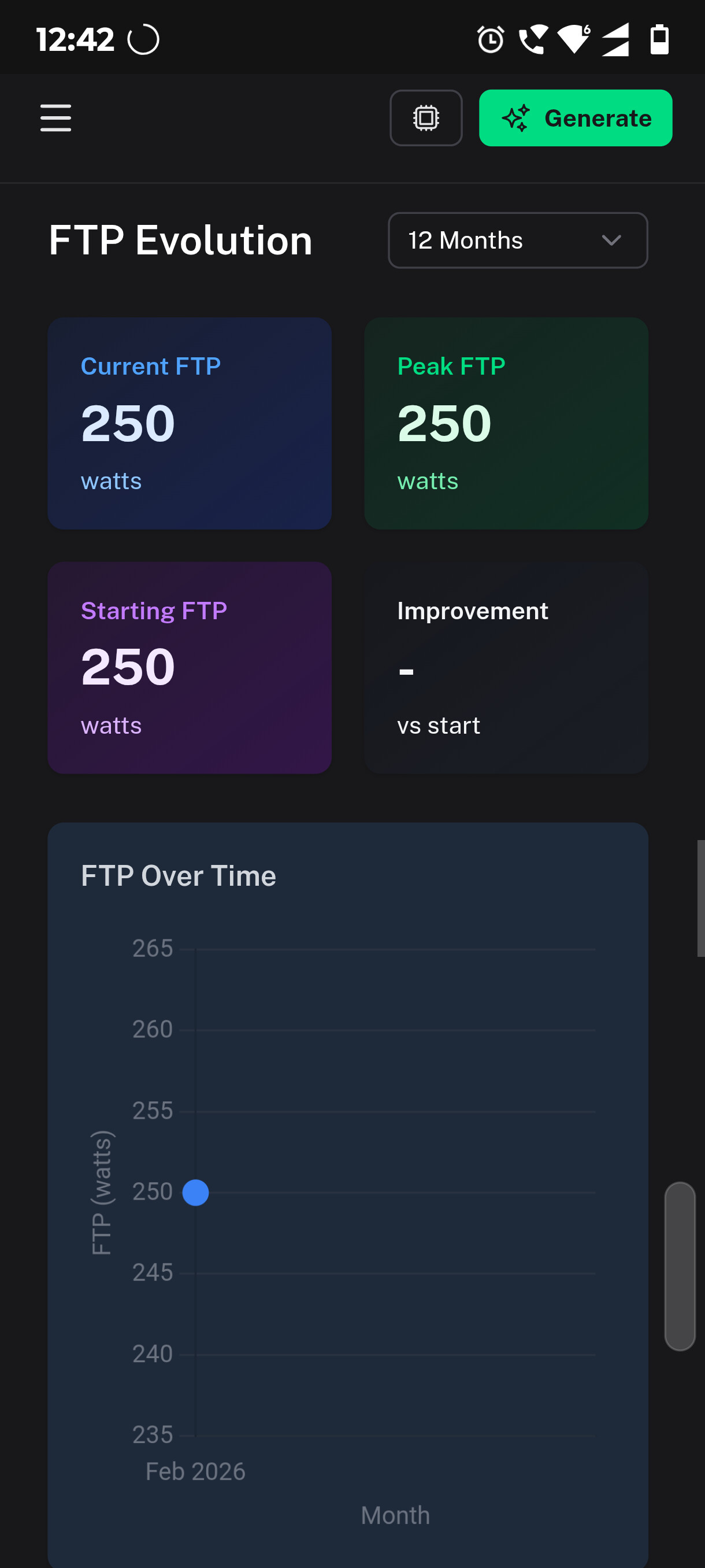The width and height of the screenshot is (705, 1568).
Task: Tap the FTP Over Time chart title
Action: click(x=178, y=876)
